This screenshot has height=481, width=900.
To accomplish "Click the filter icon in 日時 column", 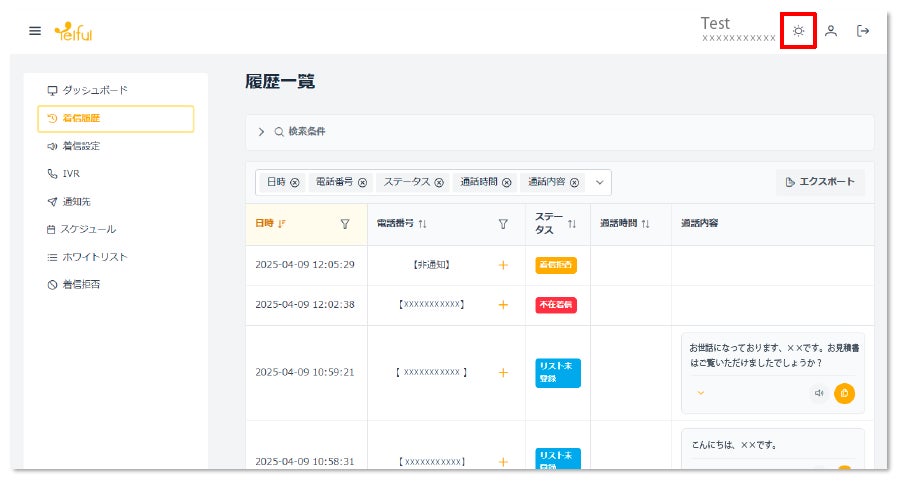I will (345, 224).
